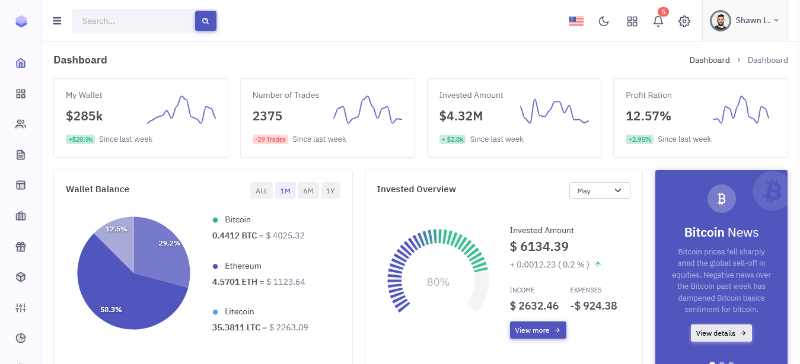
Task: Click the View details button
Action: pyautogui.click(x=721, y=333)
